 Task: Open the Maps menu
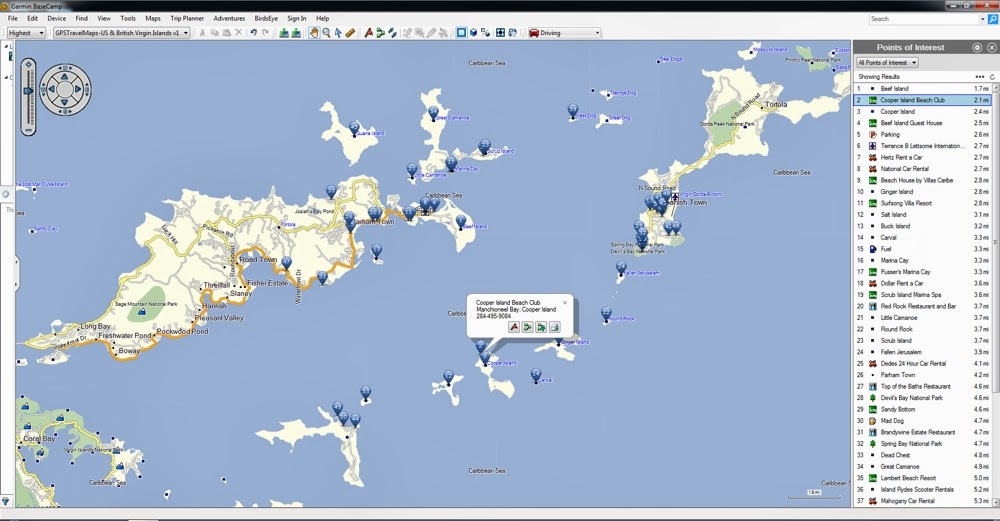(153, 18)
